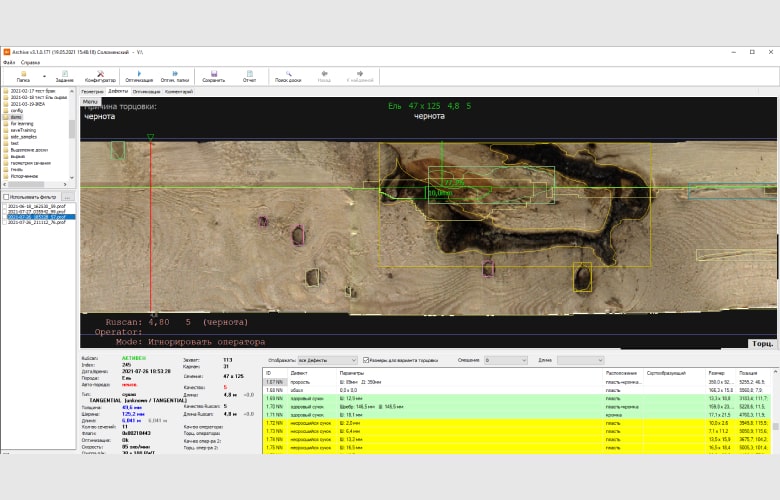Select the Выделение доски folder
This screenshot has height=500, width=780.
tap(29, 150)
